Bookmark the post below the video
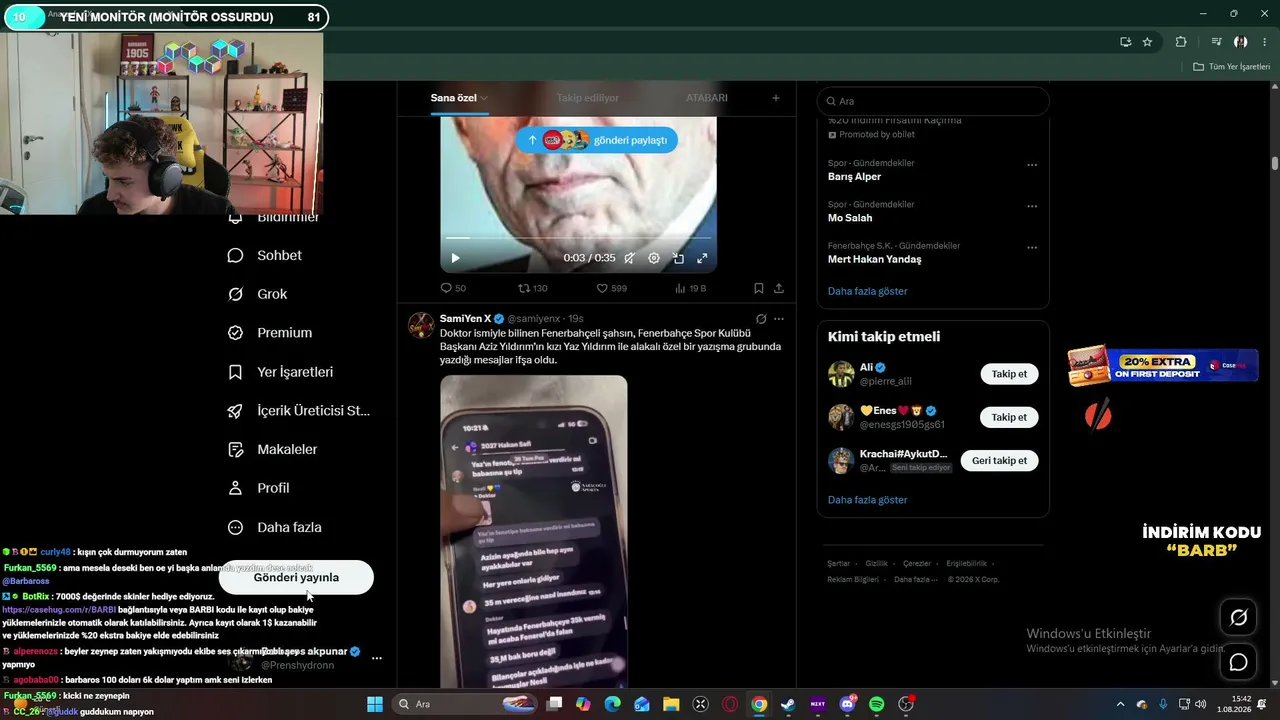This screenshot has height=720, width=1280. coord(759,288)
